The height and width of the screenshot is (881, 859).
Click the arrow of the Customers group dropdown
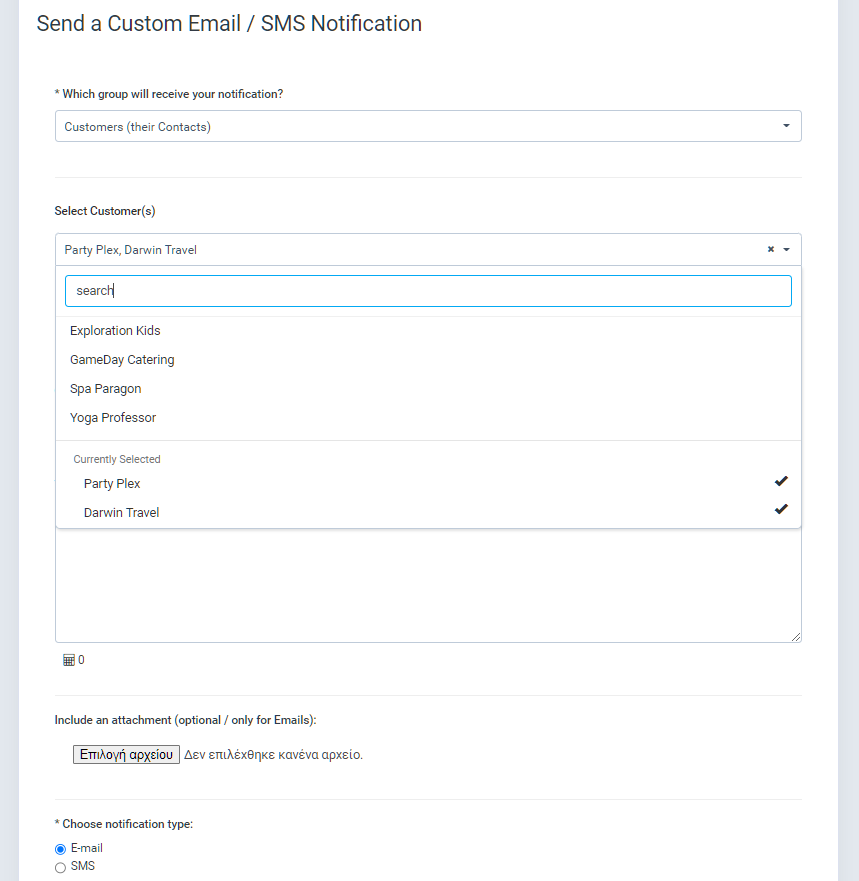786,126
